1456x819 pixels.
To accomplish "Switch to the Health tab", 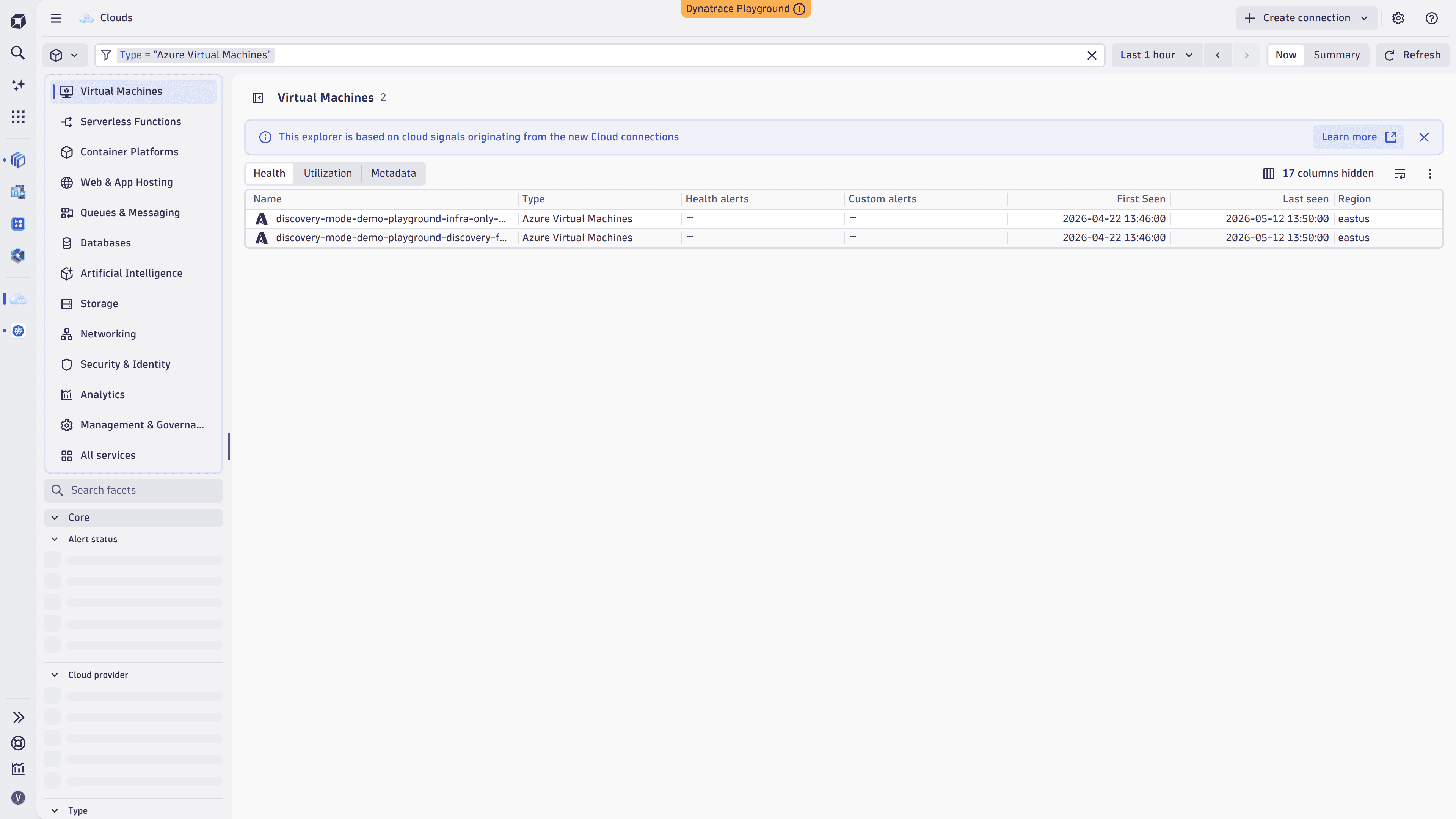I will 269,174.
